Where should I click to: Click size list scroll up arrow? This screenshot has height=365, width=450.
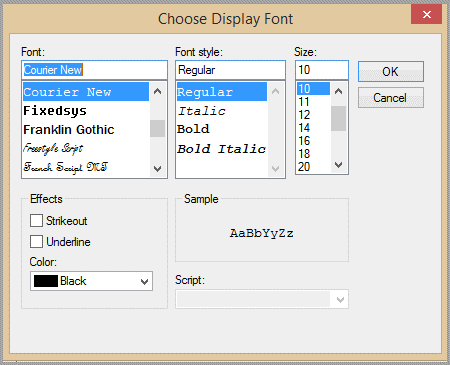(339, 91)
